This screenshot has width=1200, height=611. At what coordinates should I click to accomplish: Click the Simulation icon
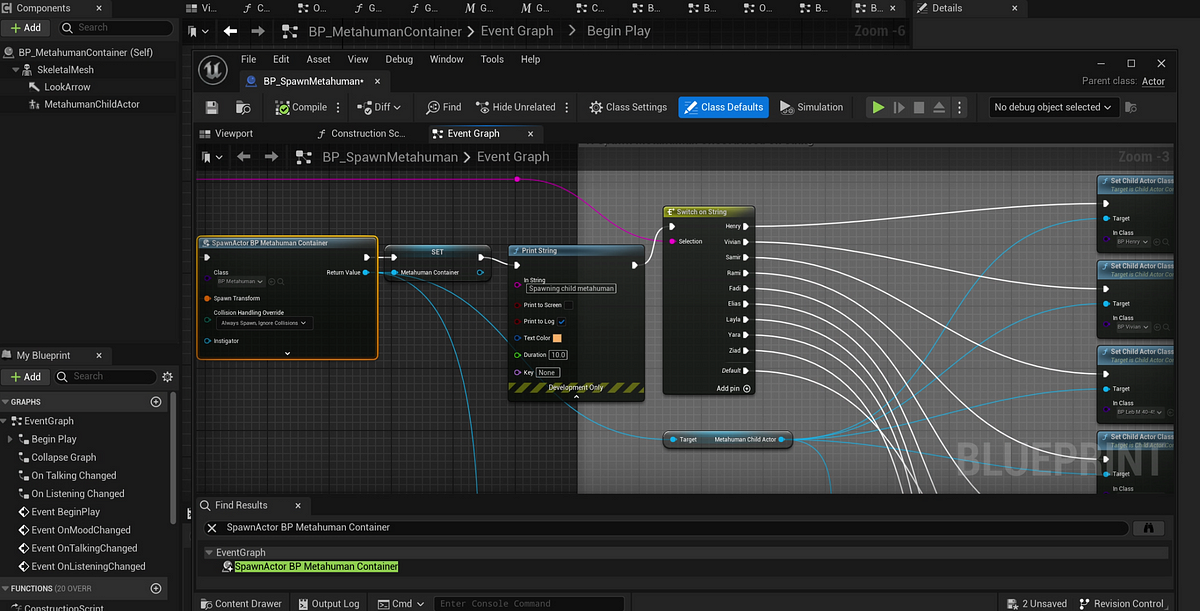[x=788, y=107]
